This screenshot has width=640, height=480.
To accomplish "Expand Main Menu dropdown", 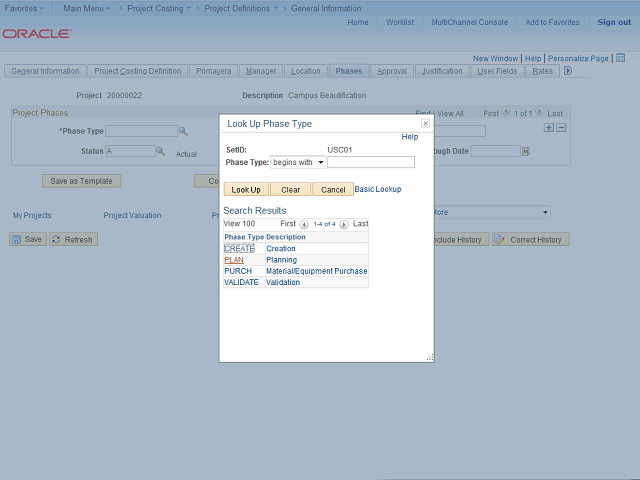I will pos(87,8).
